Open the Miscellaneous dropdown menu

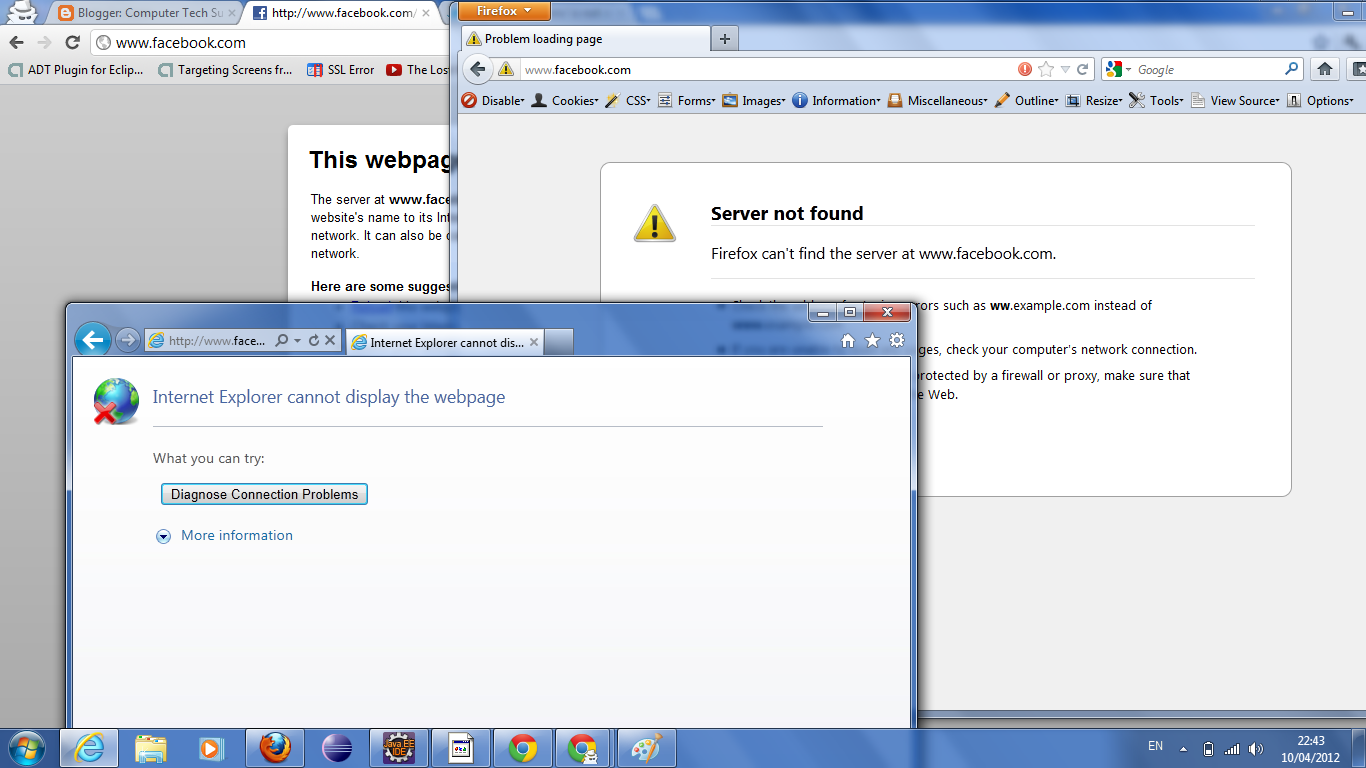(x=938, y=100)
